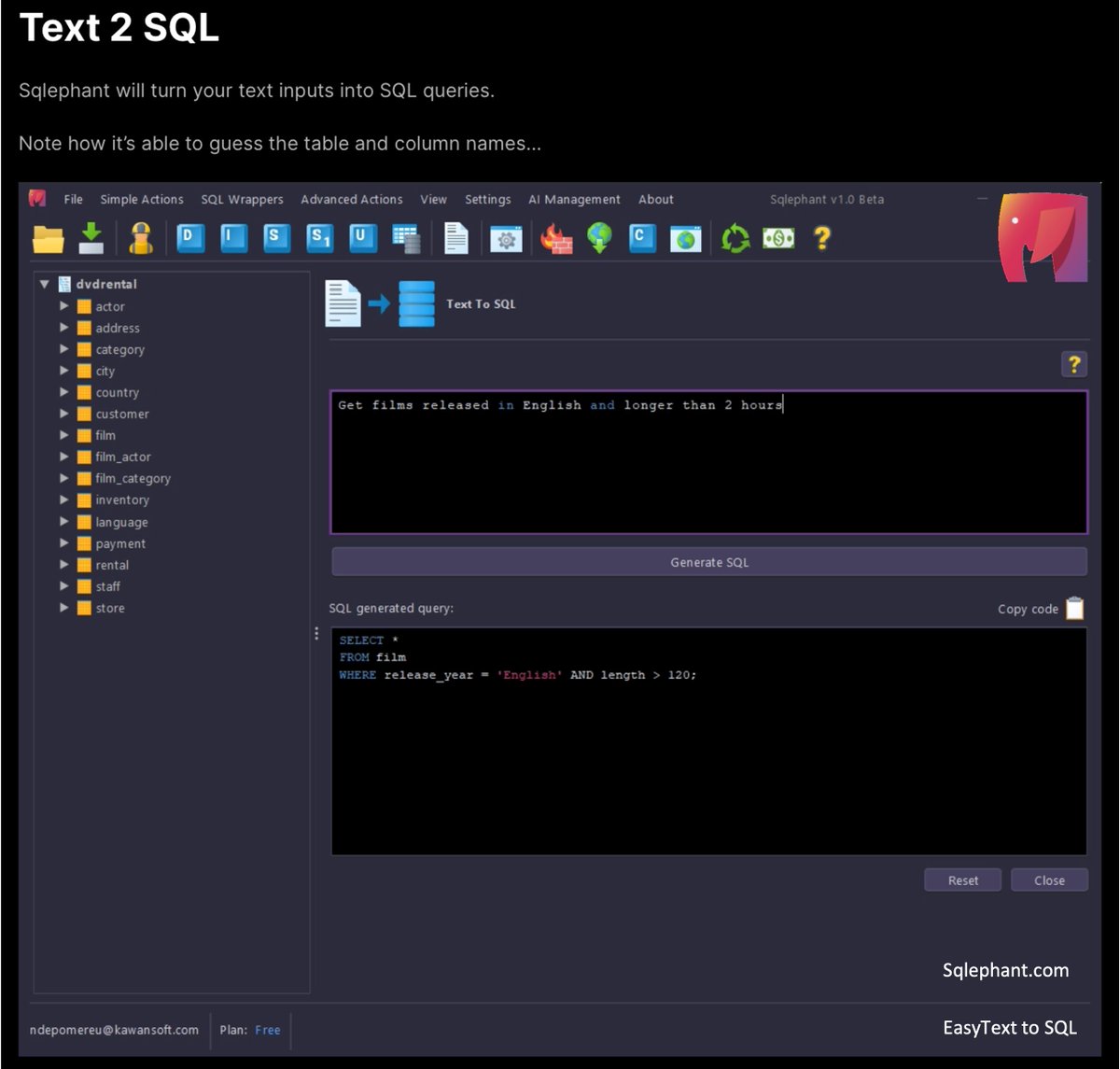
Task: Select the country table in tree
Action: point(117,392)
